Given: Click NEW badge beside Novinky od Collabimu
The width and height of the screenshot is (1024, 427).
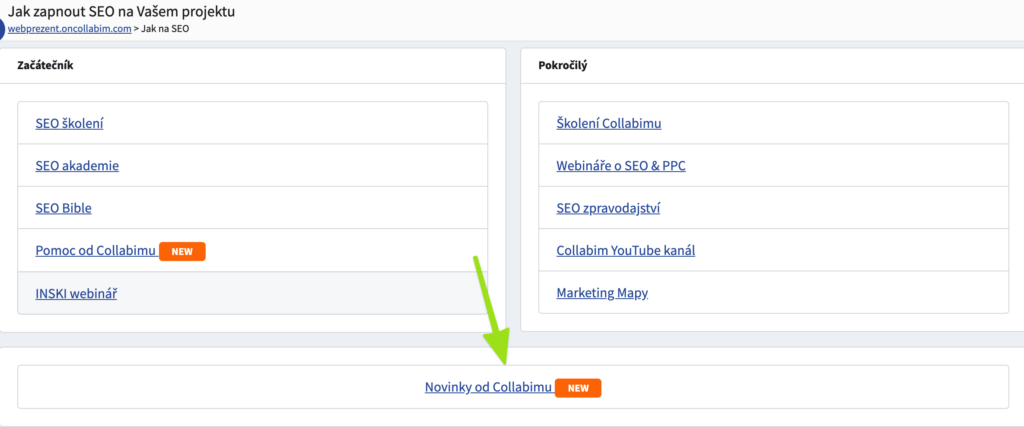Looking at the screenshot, I should point(578,388).
